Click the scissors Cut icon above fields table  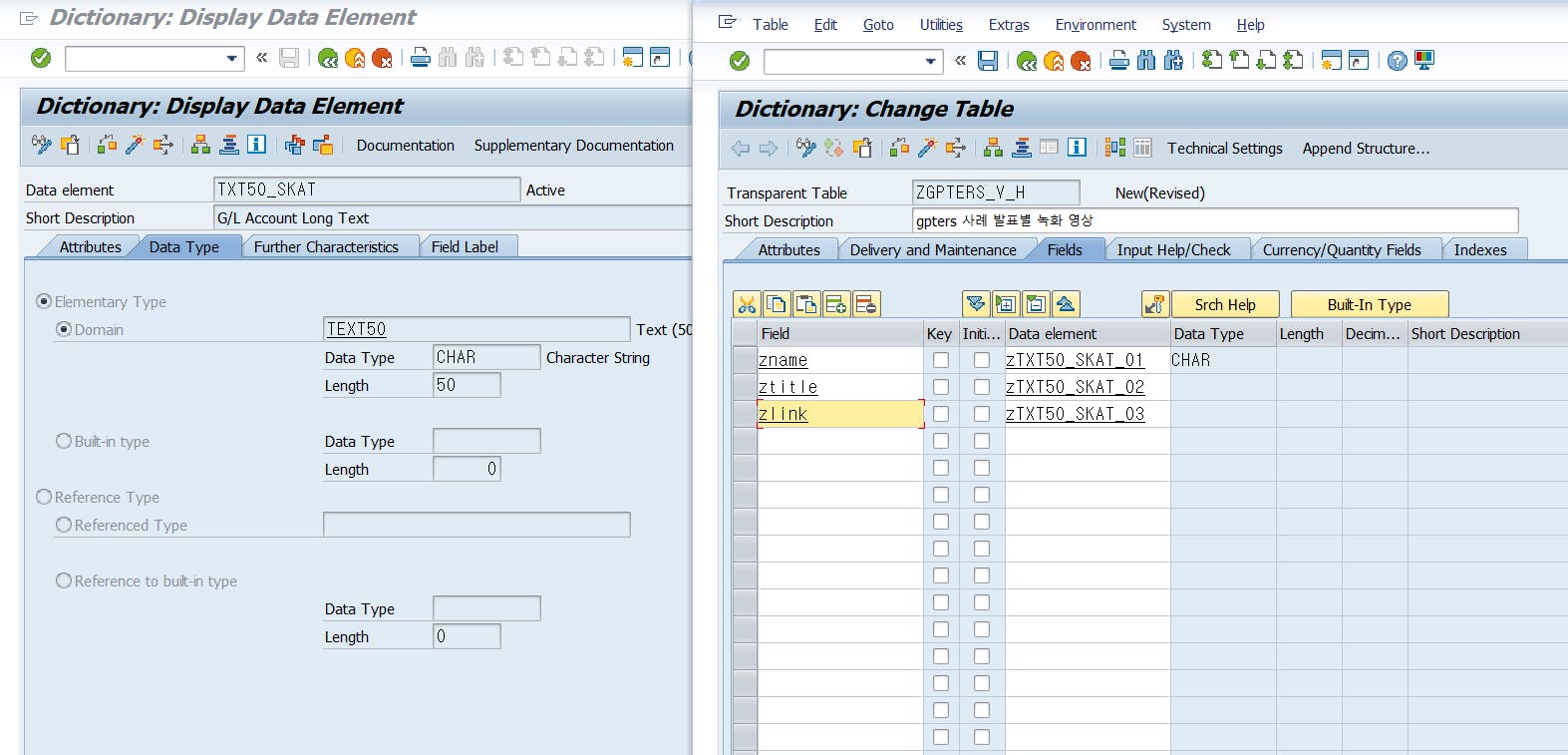tap(747, 305)
